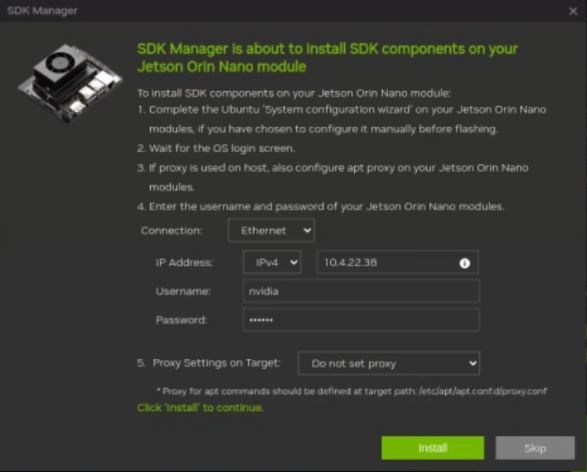
Task: Click the gray Skip button
Action: pos(535,448)
